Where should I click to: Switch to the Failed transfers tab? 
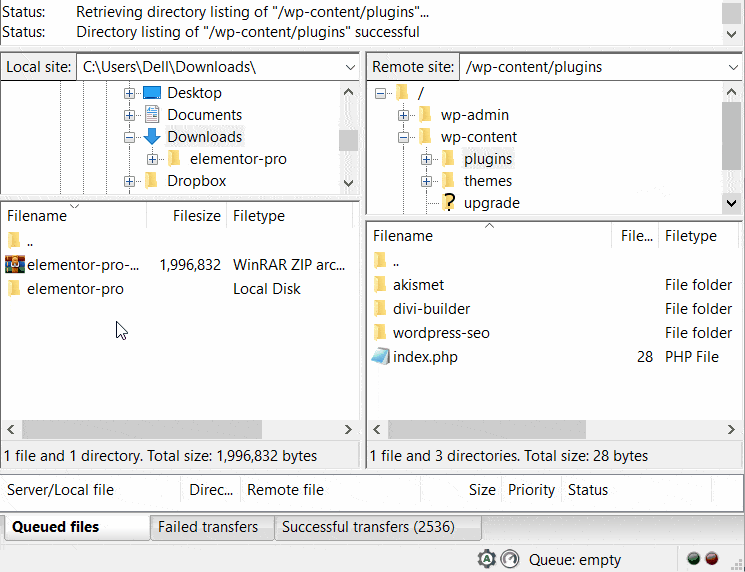pyautogui.click(x=212, y=527)
